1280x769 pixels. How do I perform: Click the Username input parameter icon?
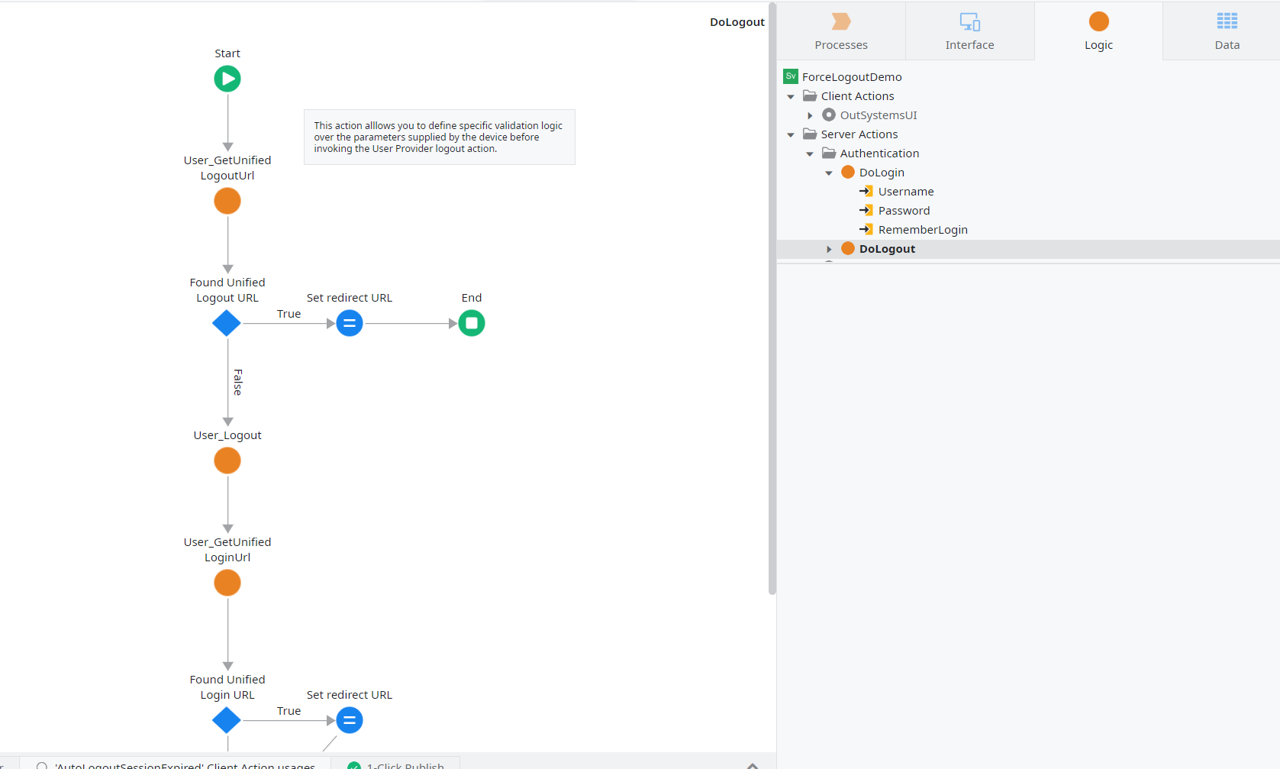pos(866,191)
